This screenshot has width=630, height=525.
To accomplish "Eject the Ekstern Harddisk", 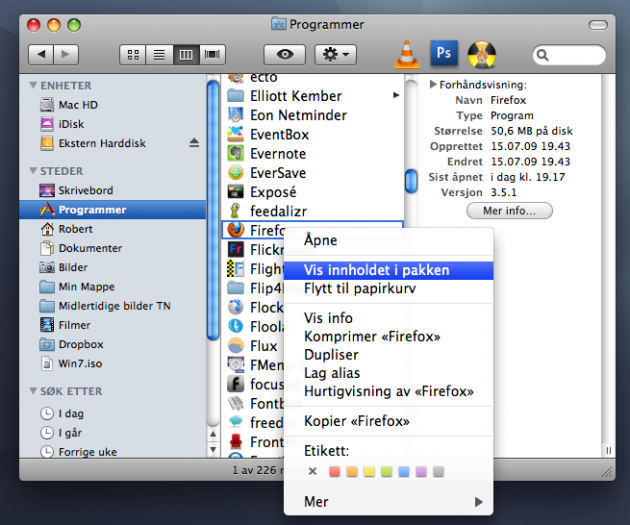I will pyautogui.click(x=194, y=143).
